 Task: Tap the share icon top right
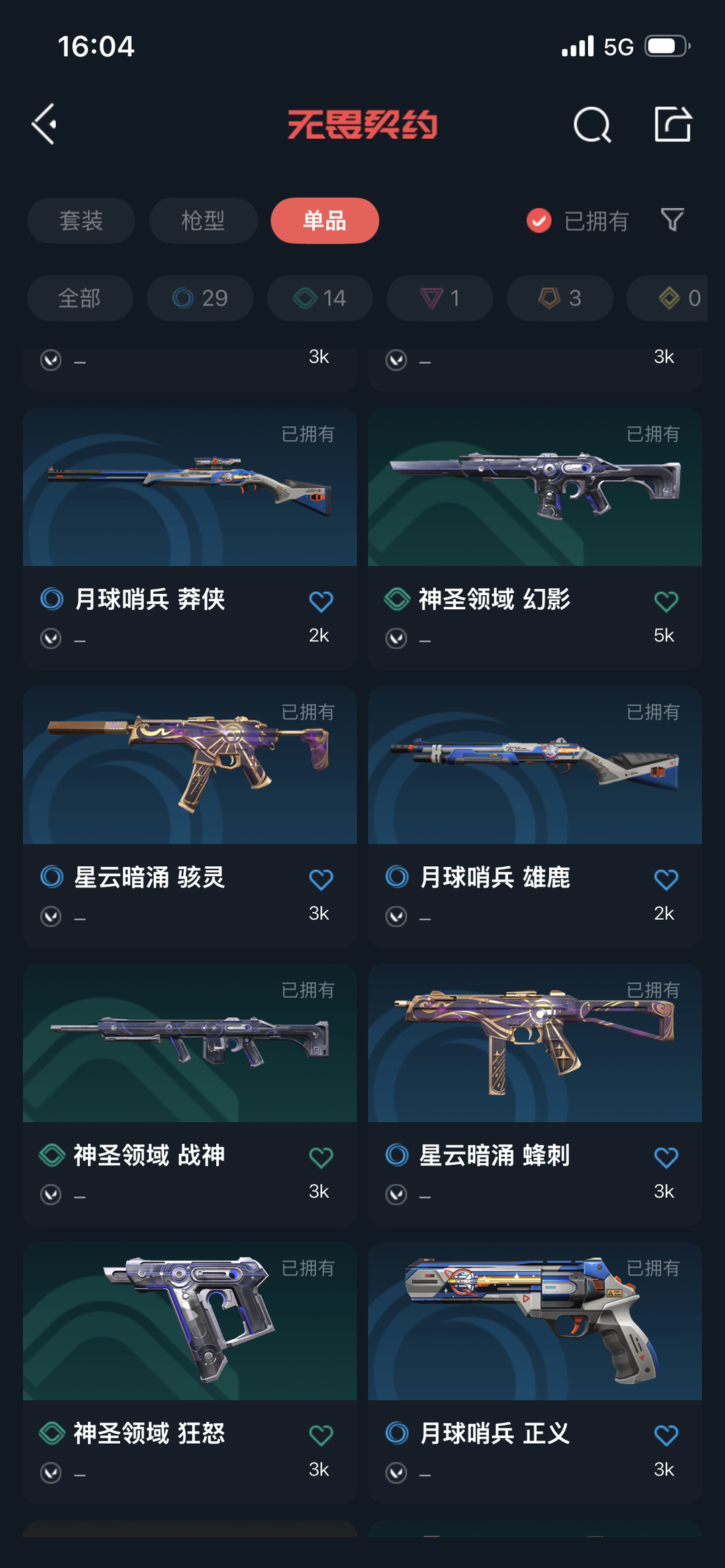click(673, 124)
